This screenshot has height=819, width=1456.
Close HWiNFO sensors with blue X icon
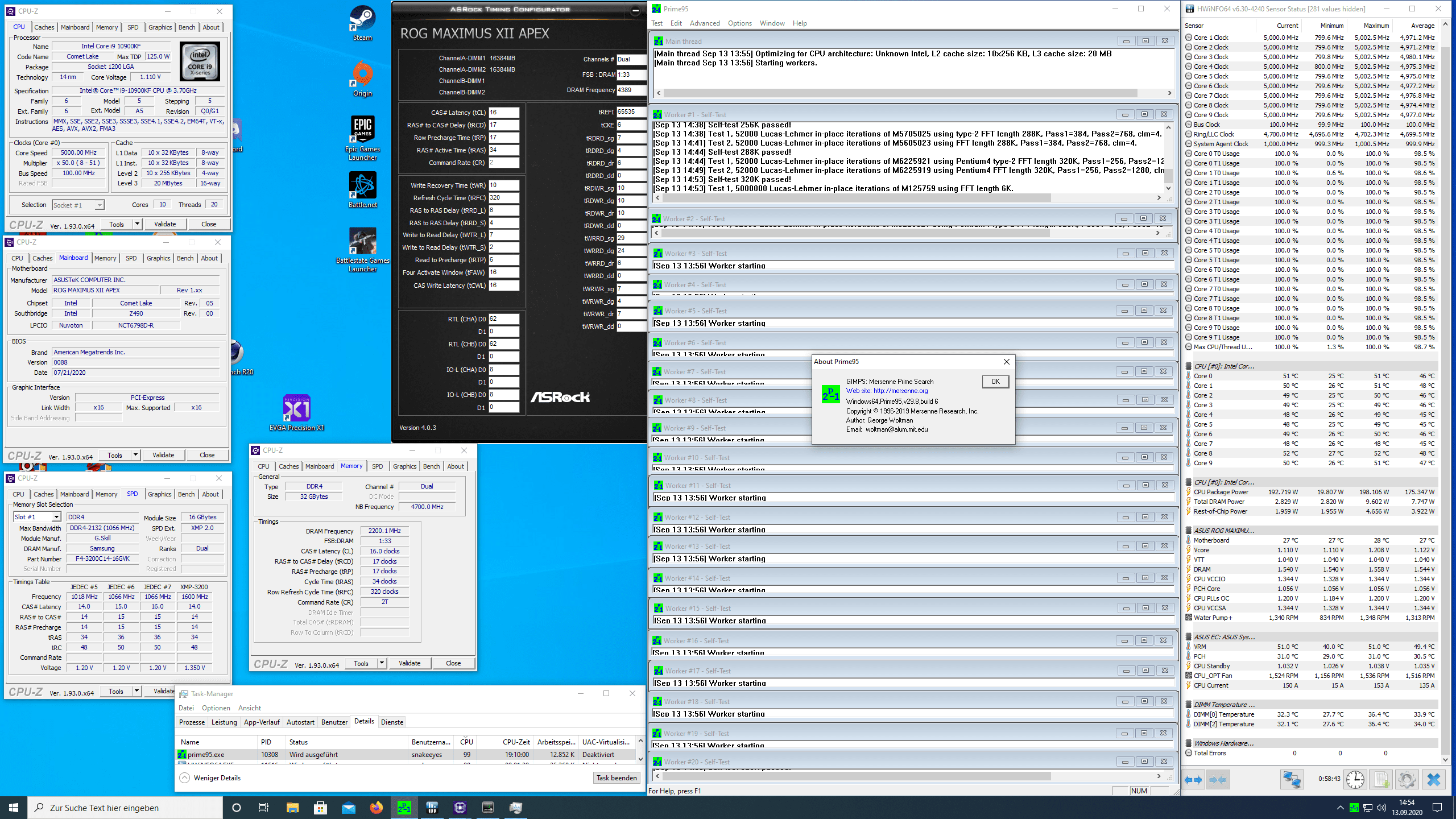tap(1433, 780)
